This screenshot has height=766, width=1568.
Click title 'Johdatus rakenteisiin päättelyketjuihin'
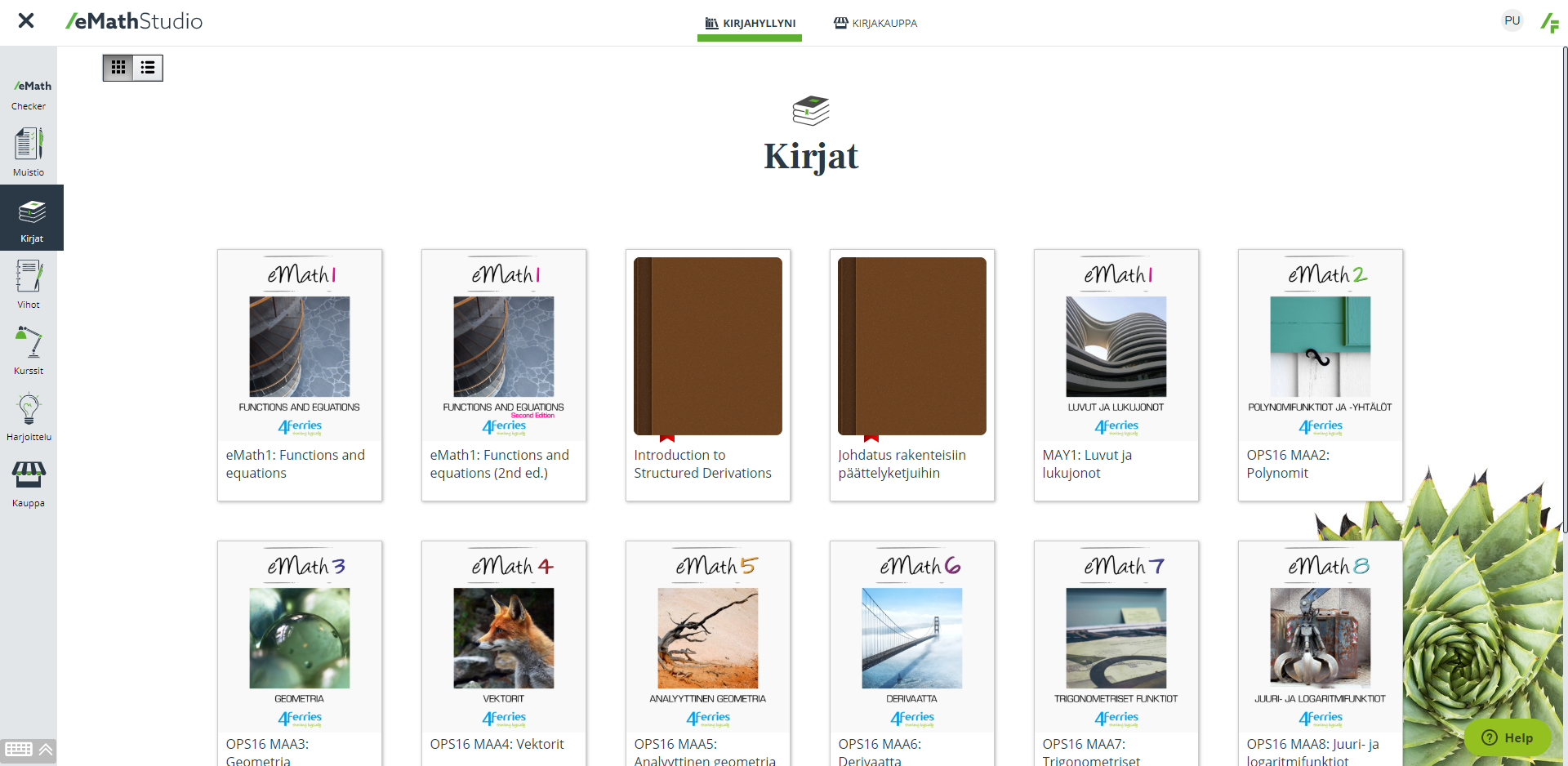(902, 464)
